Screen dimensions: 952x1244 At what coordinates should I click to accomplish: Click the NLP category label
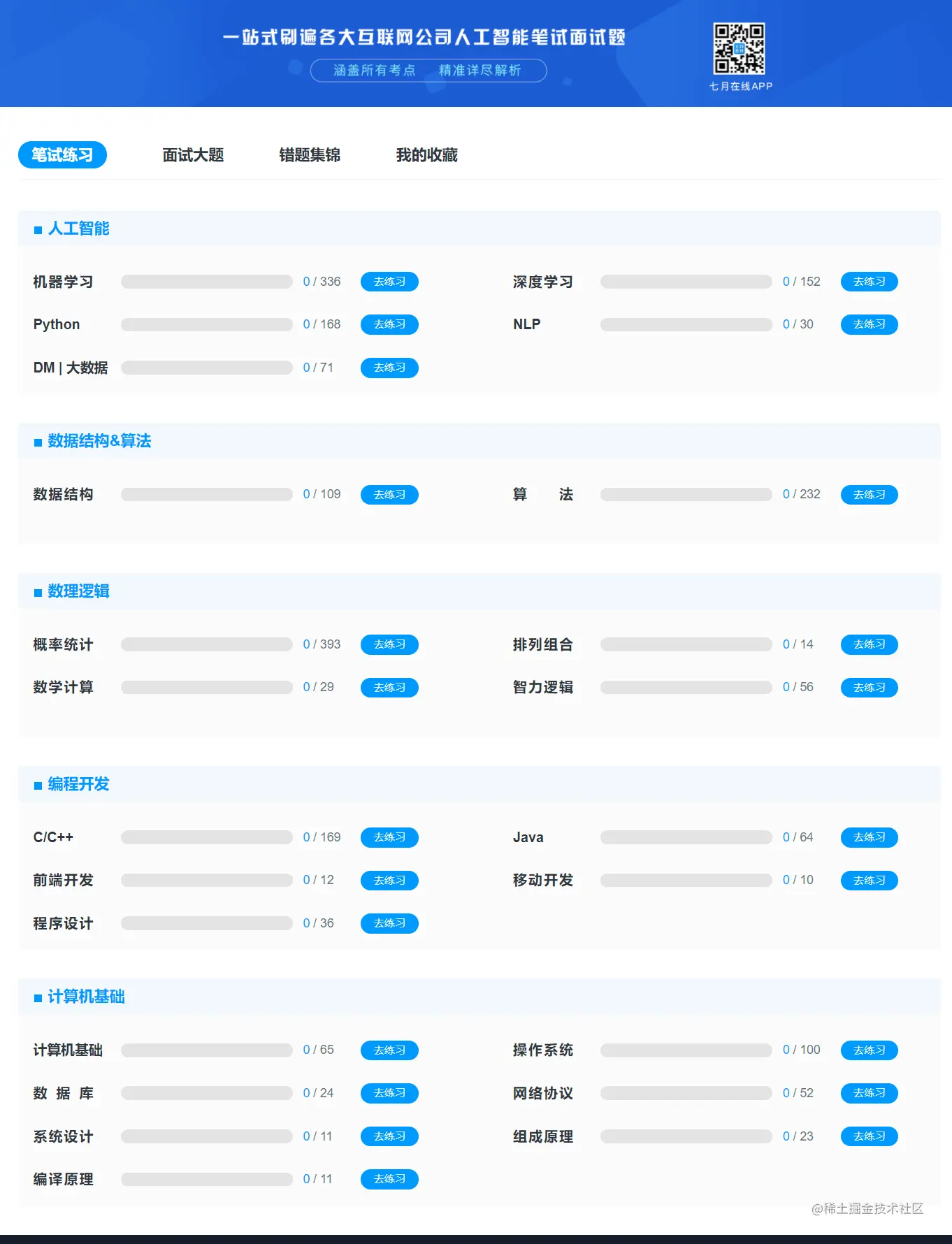pyautogui.click(x=527, y=324)
